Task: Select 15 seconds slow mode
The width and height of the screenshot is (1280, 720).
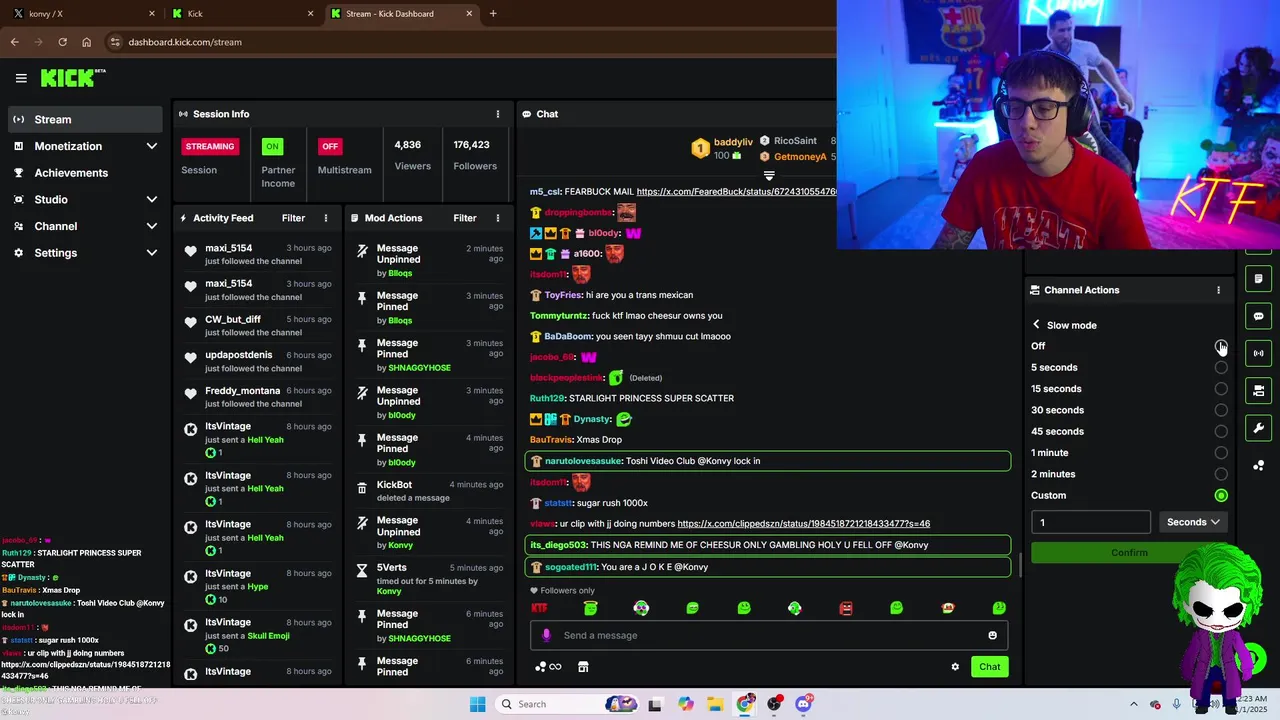Action: (1221, 389)
